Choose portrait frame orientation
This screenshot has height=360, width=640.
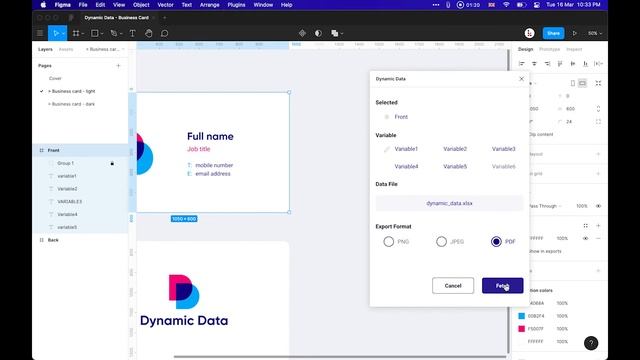tap(573, 83)
